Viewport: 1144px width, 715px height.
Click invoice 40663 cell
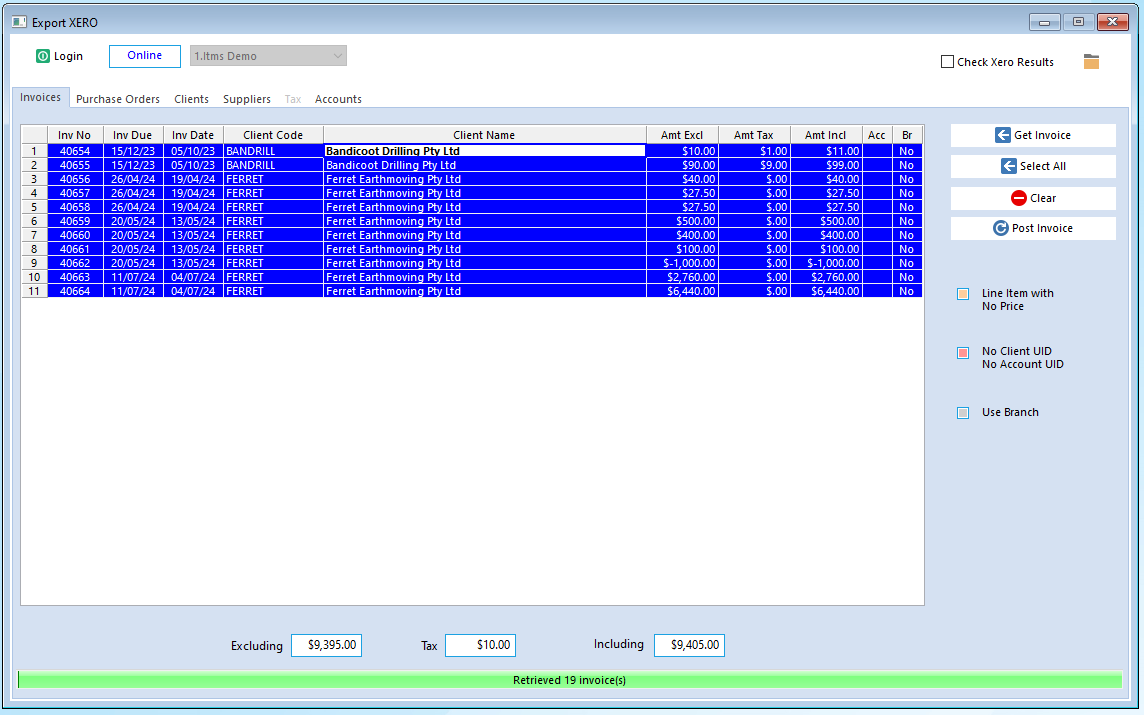75,277
